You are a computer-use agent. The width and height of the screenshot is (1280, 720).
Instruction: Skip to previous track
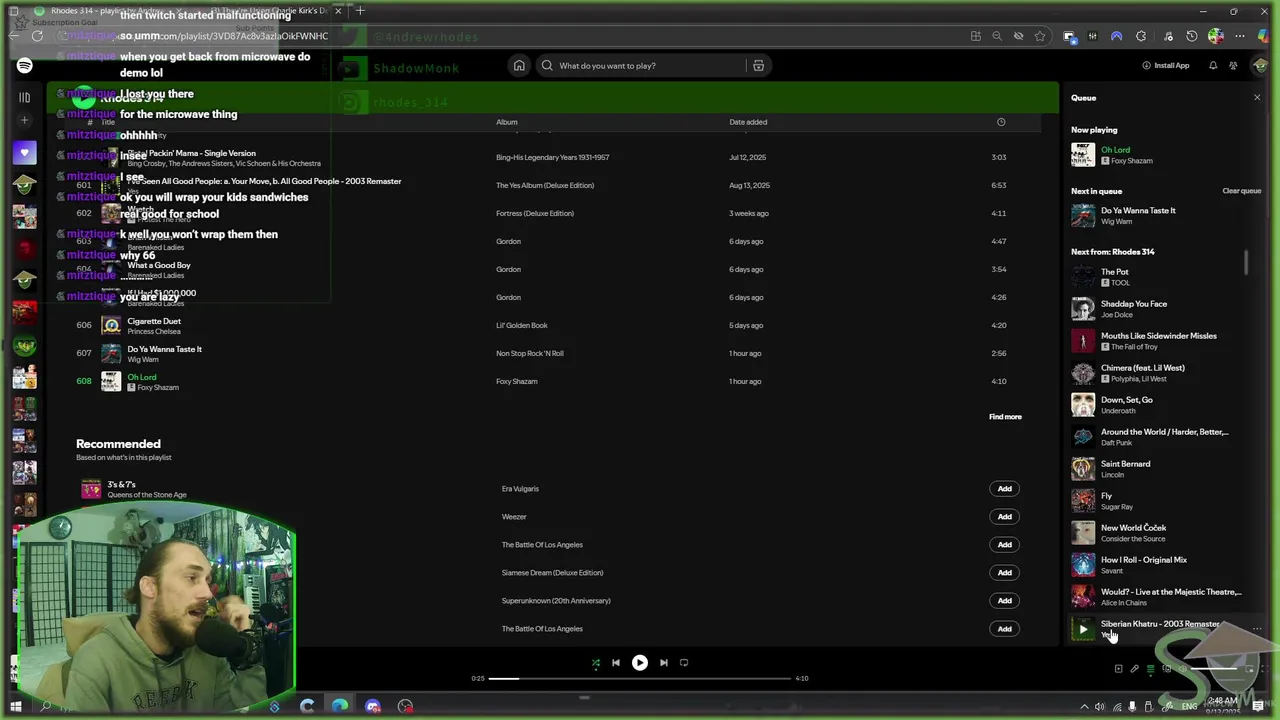pyautogui.click(x=616, y=662)
